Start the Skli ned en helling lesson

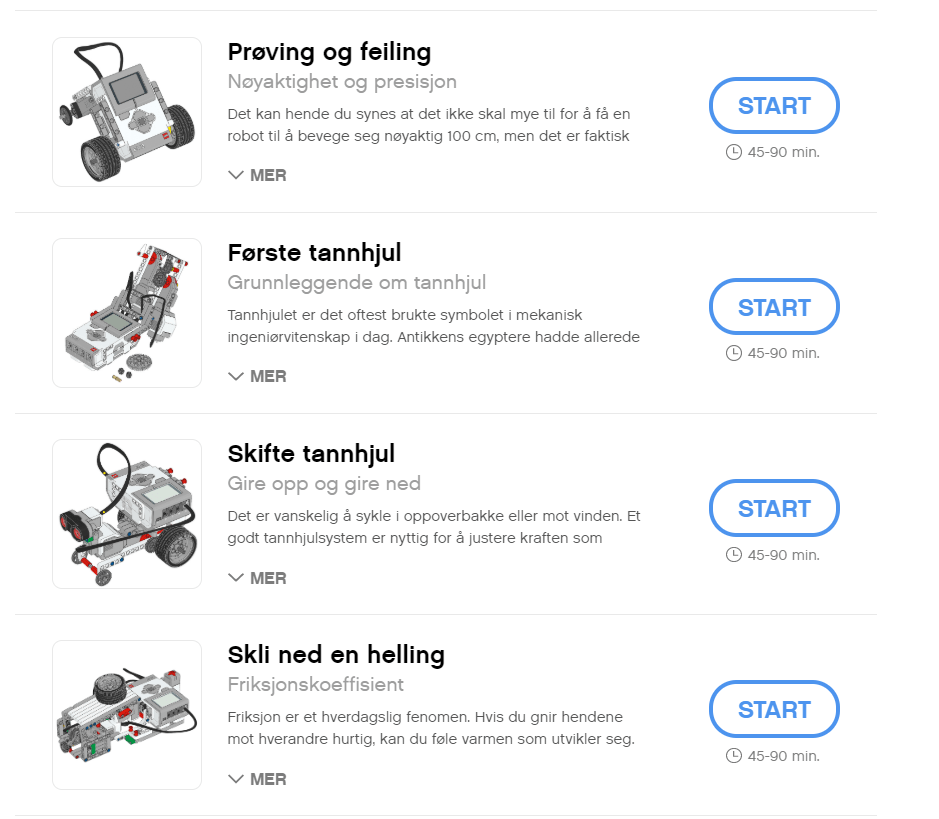click(774, 709)
